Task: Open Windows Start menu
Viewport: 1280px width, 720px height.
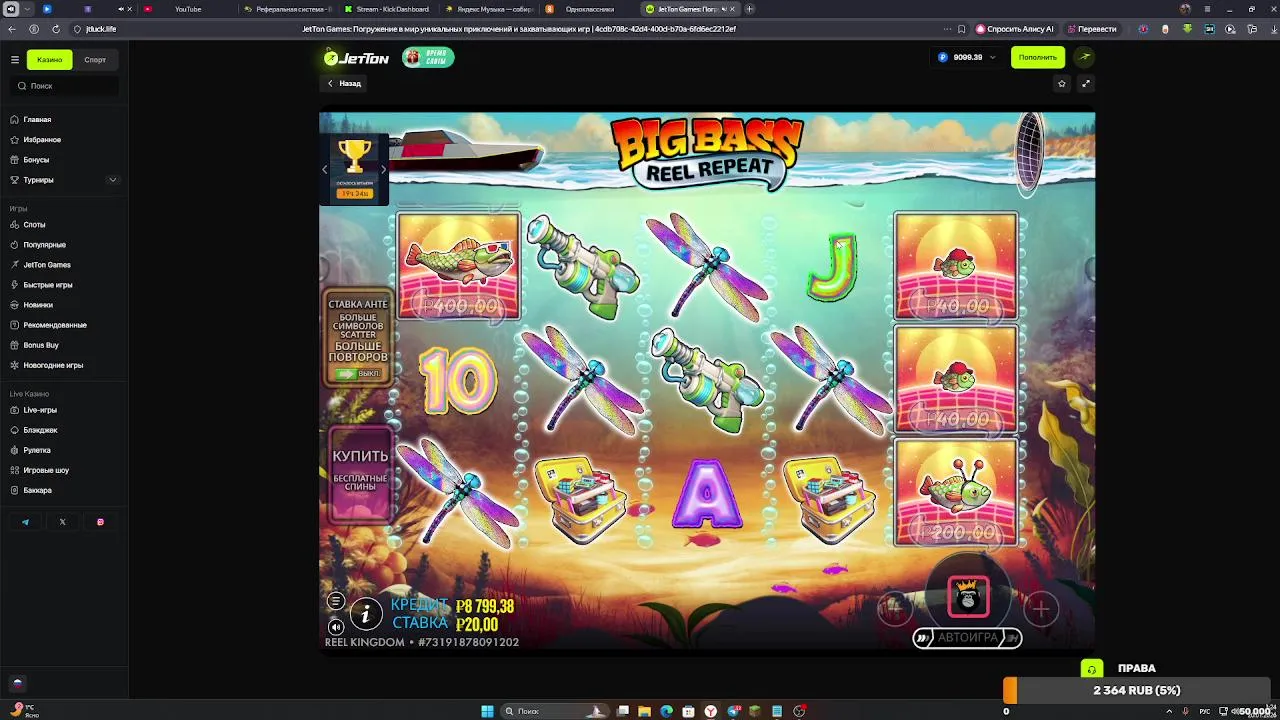Action: click(x=487, y=711)
